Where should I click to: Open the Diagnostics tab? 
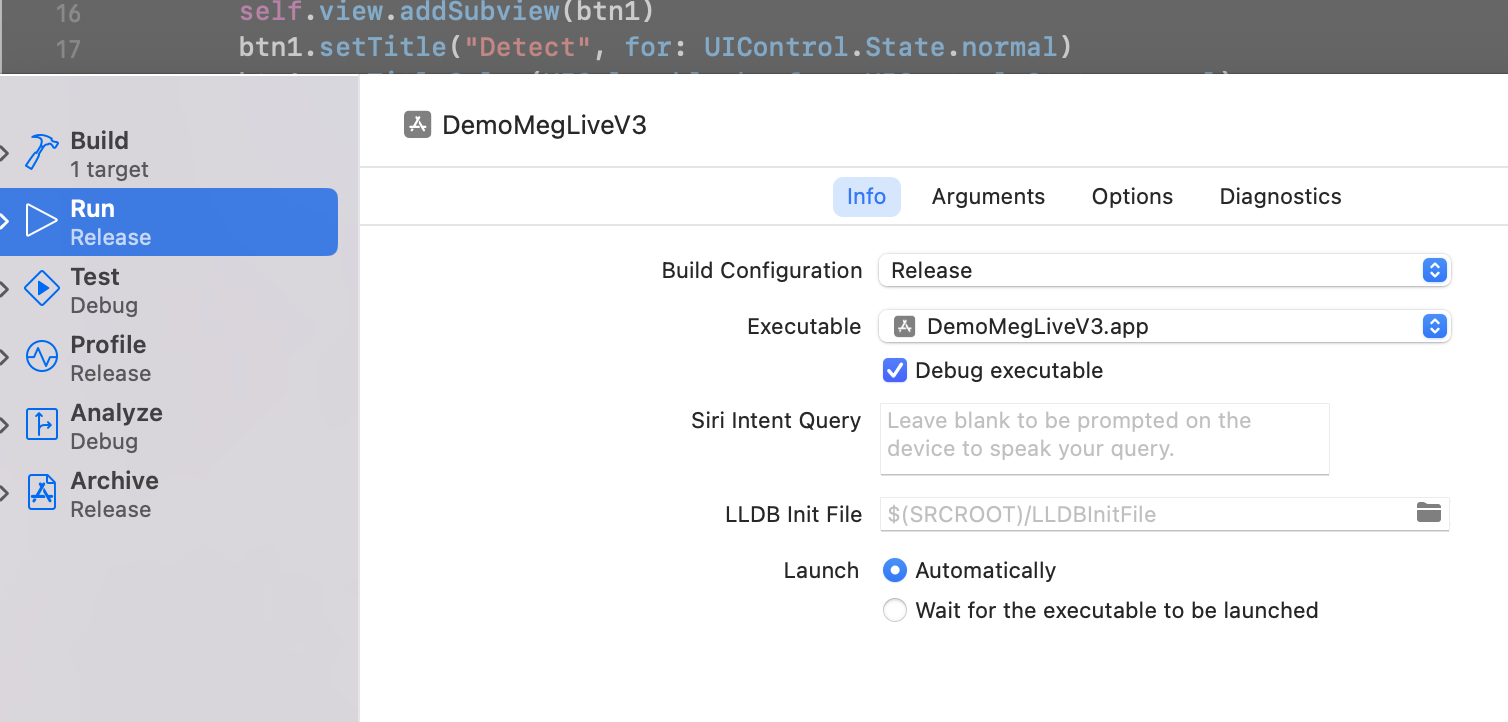click(1280, 197)
